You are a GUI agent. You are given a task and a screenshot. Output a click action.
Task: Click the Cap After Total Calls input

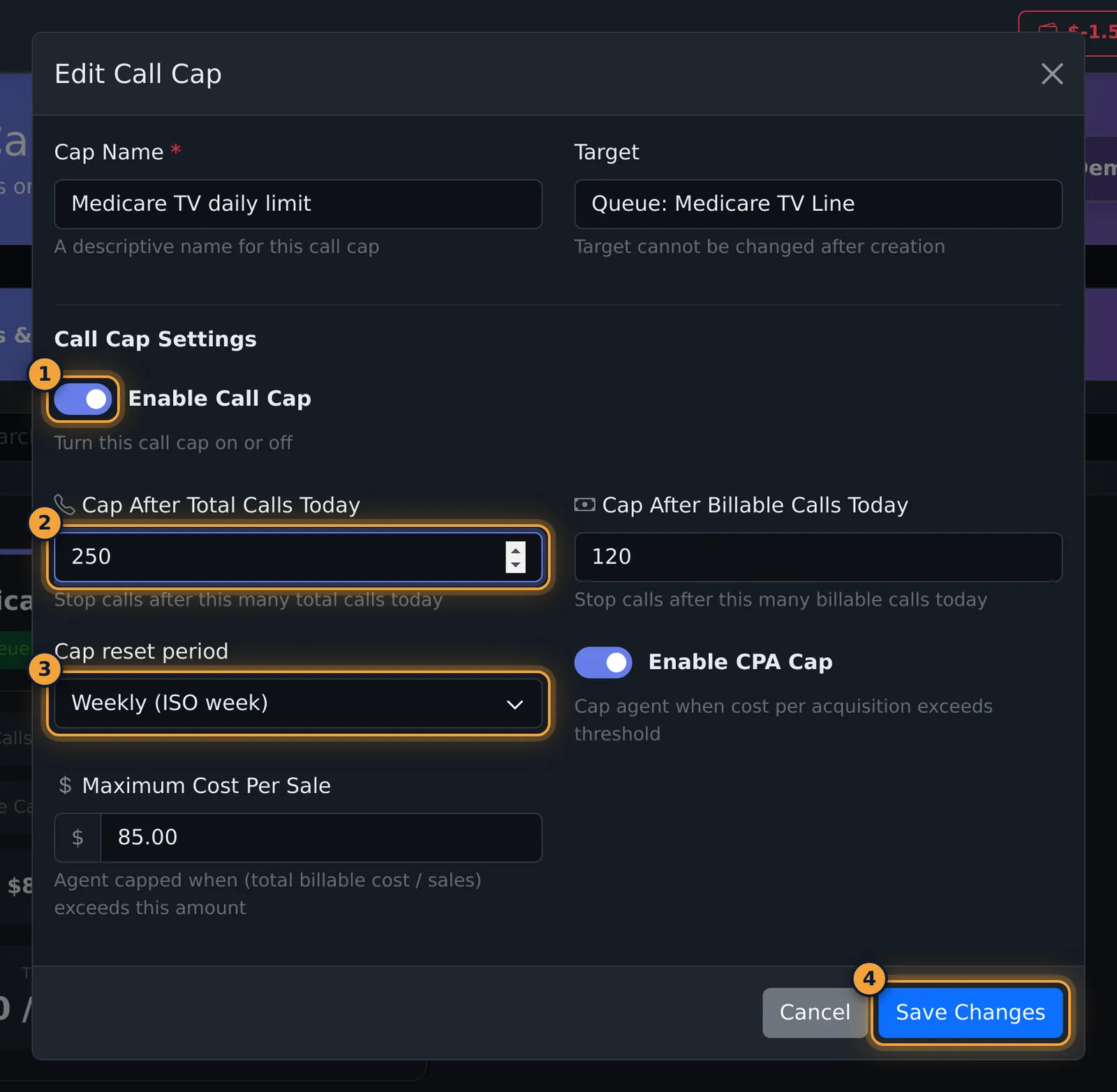click(298, 557)
